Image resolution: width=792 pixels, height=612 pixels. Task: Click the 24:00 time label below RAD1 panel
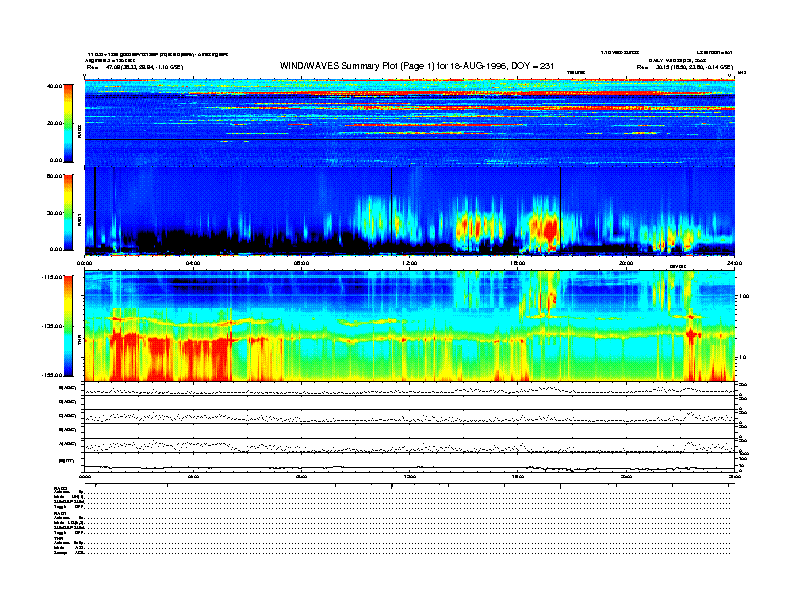[x=734, y=263]
